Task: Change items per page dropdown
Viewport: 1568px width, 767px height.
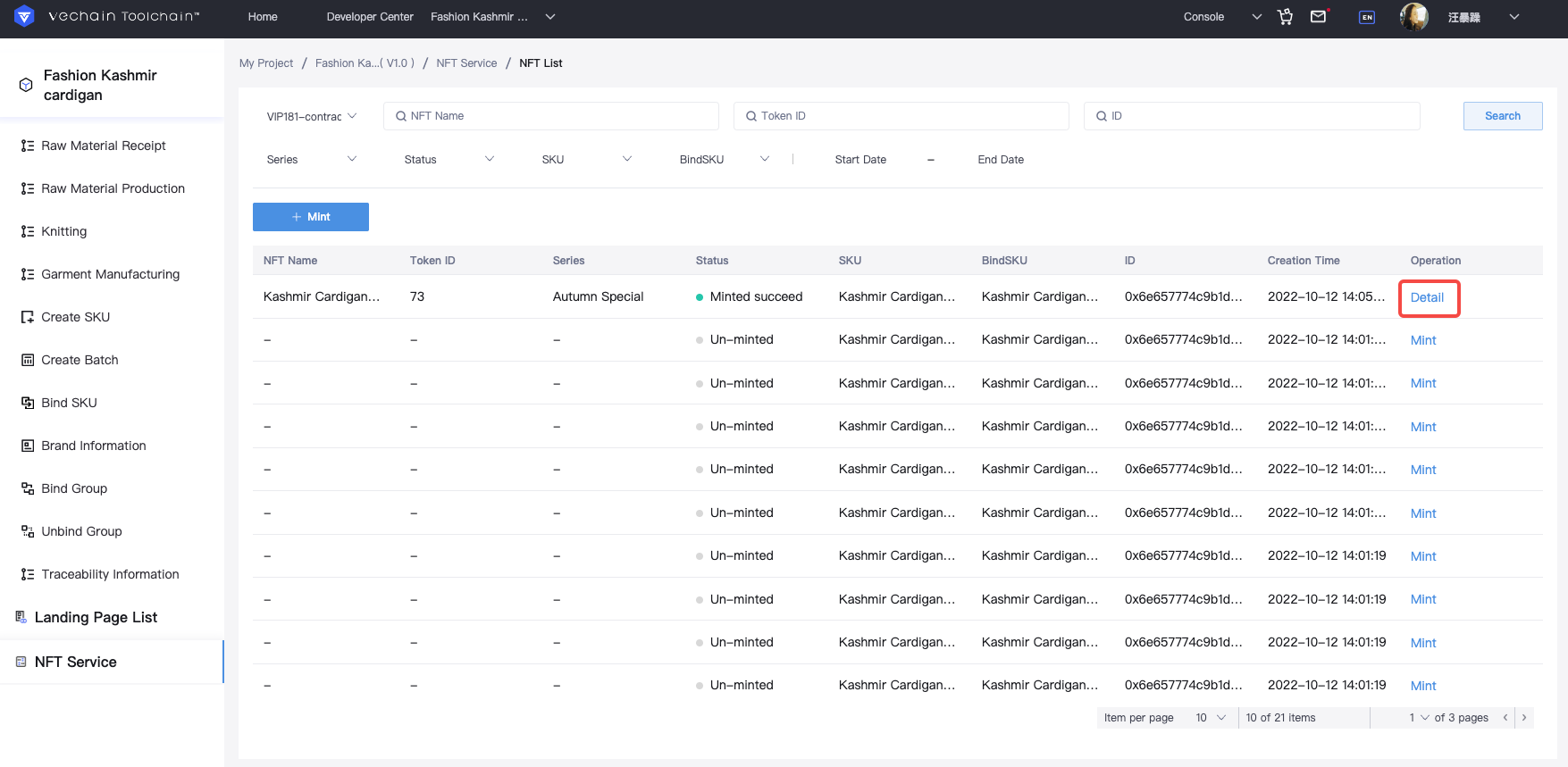Action: (x=1211, y=718)
